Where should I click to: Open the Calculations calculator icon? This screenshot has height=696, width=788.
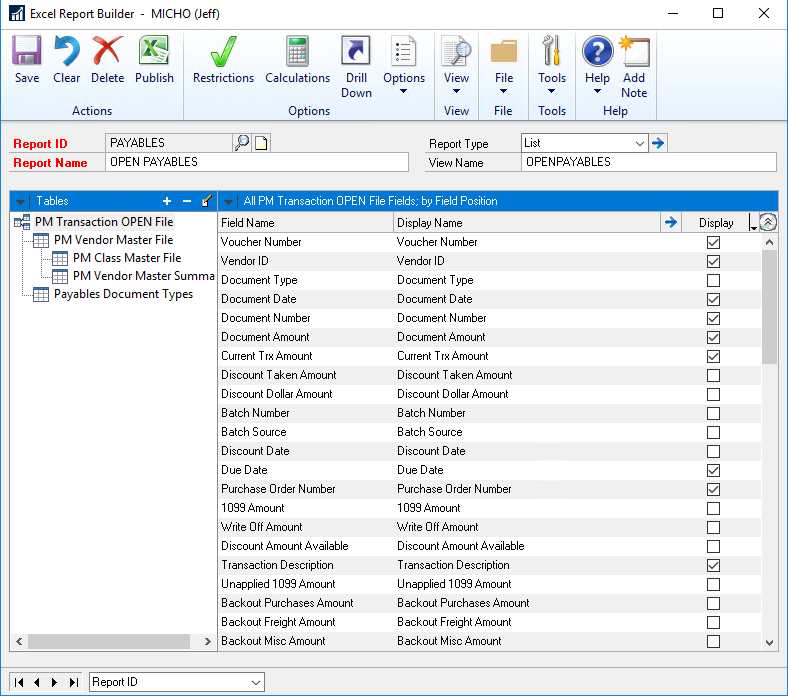pyautogui.click(x=298, y=50)
